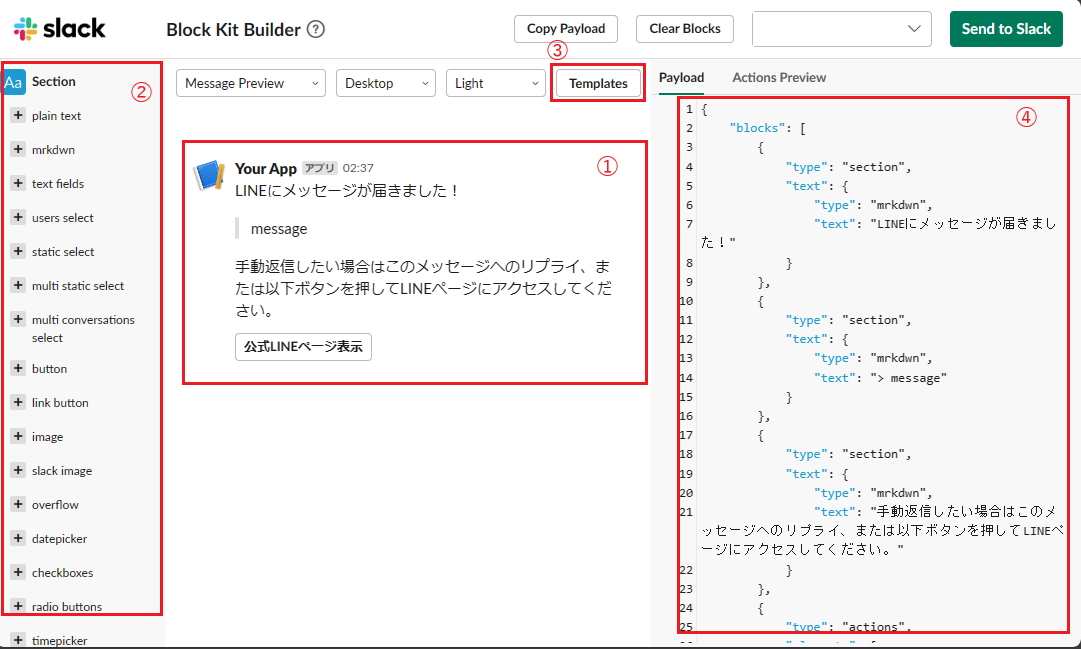Add slack image block plus icon
The height and width of the screenshot is (649, 1081).
pyautogui.click(x=19, y=470)
